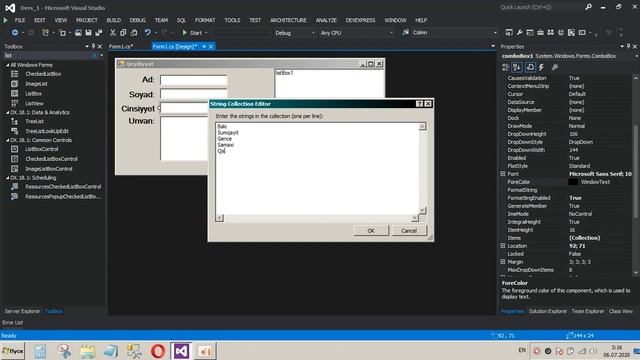
Task: Open the DEVEXPRESS menu
Action: click(x=360, y=20)
